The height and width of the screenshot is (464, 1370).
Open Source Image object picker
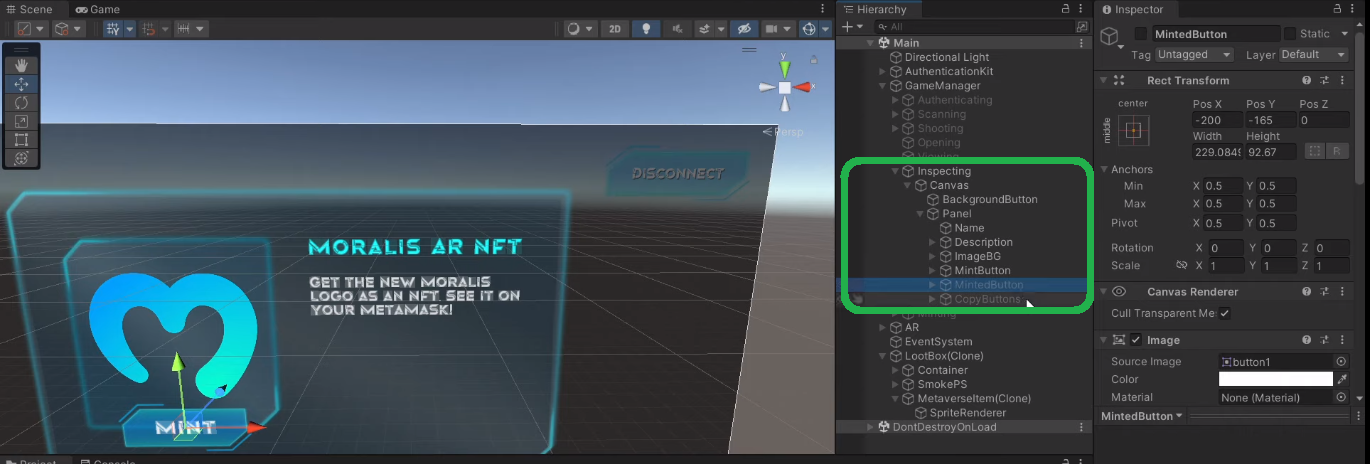coord(1341,362)
